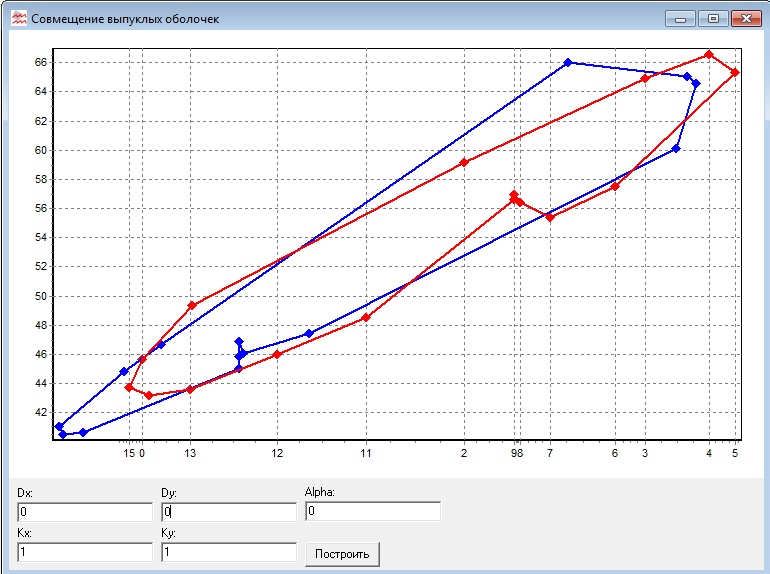Minimize the Совмещение выпуклых оболочек window
Viewport: 770px width, 574px height.
point(681,18)
